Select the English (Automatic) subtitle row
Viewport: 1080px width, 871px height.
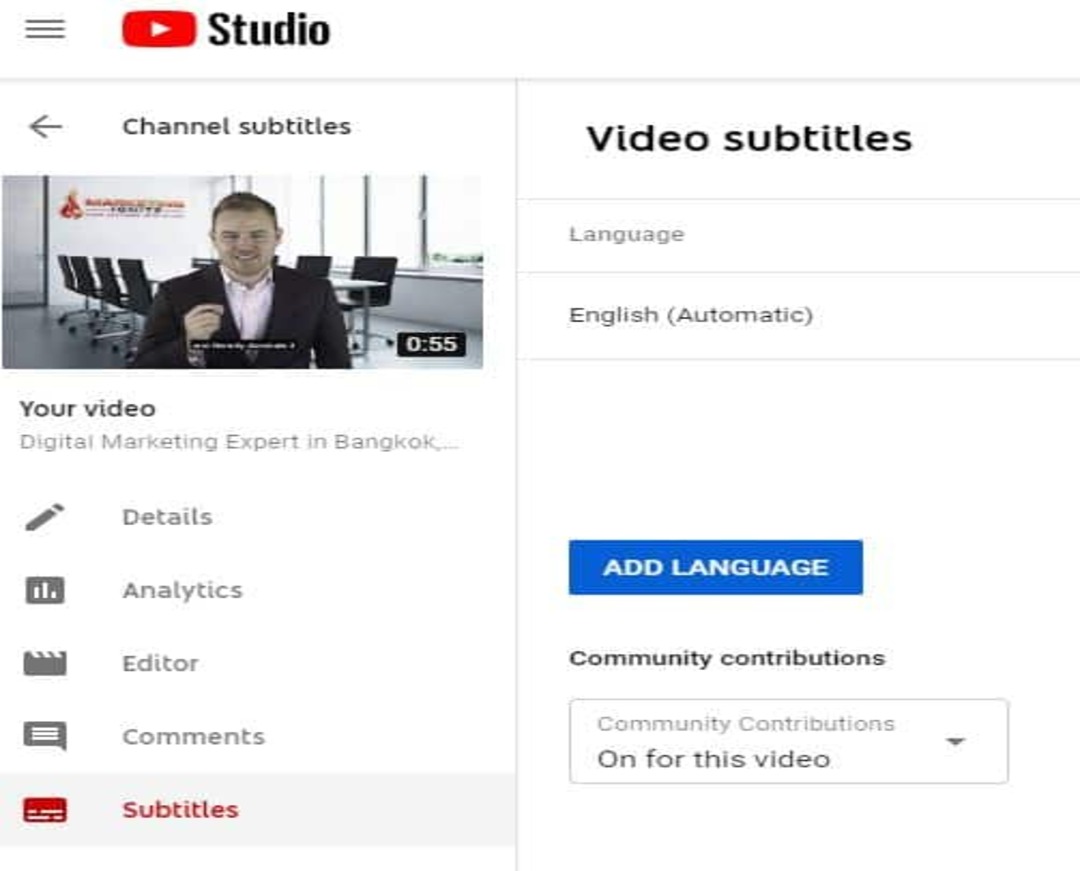click(x=691, y=315)
